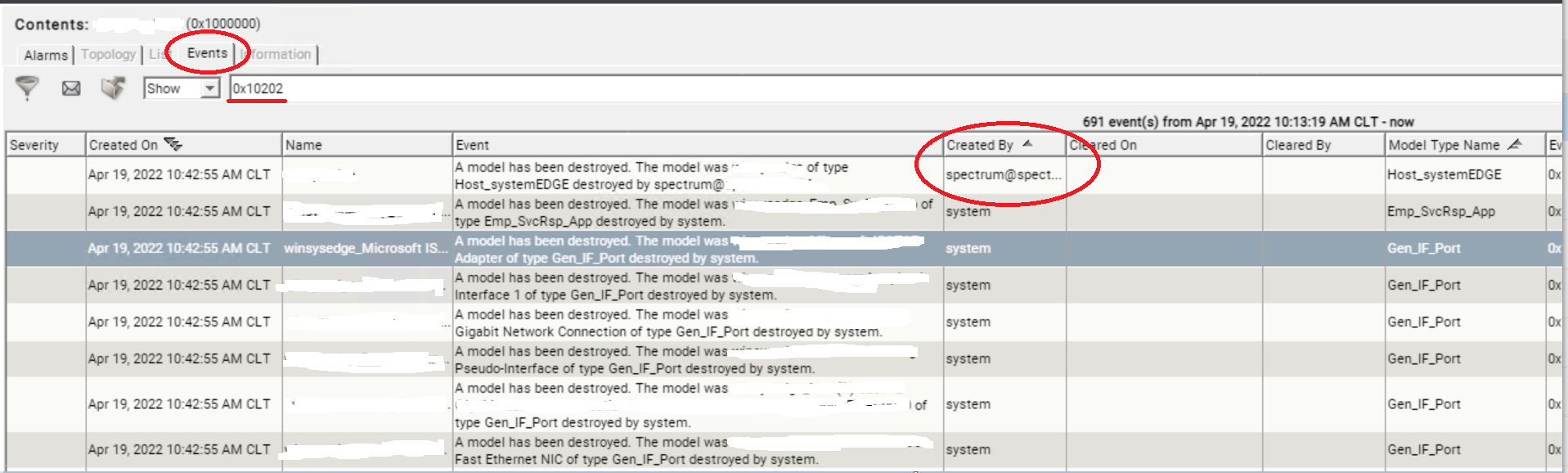This screenshot has height=473, width=1568.
Task: Click the Model Type Name sort arrow
Action: coord(1514,144)
